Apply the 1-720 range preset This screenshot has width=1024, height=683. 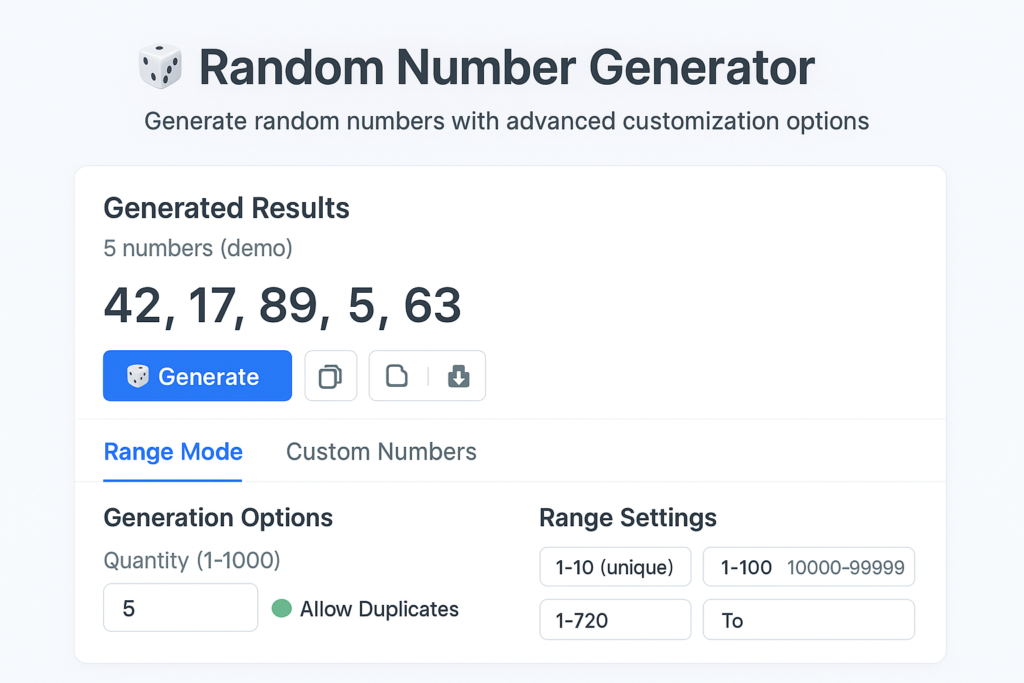click(x=615, y=619)
